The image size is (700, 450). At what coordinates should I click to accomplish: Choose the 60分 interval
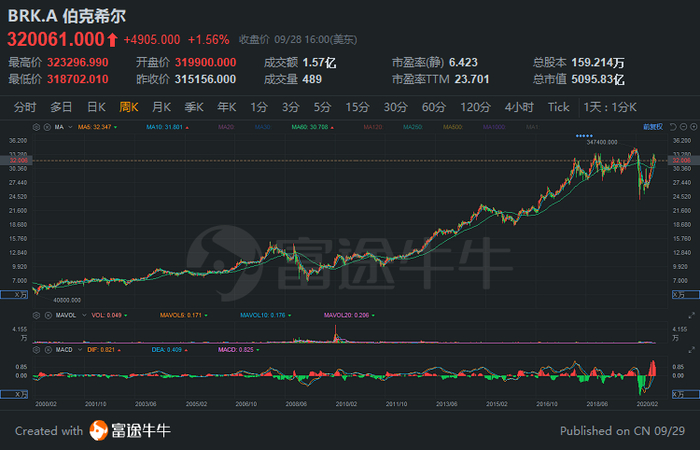(x=433, y=107)
